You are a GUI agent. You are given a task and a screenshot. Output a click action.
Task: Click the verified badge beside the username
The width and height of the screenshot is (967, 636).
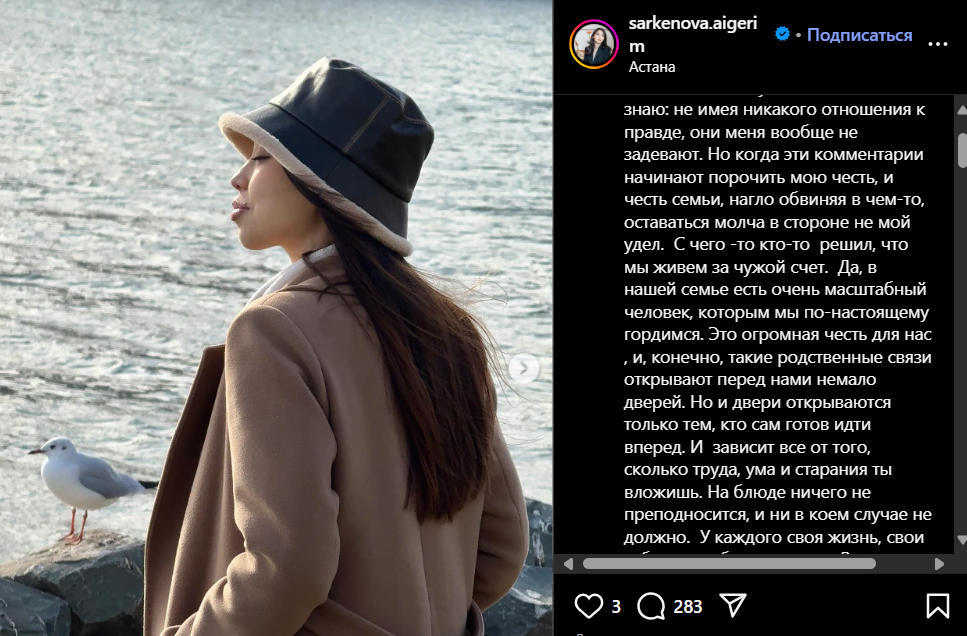(782, 34)
